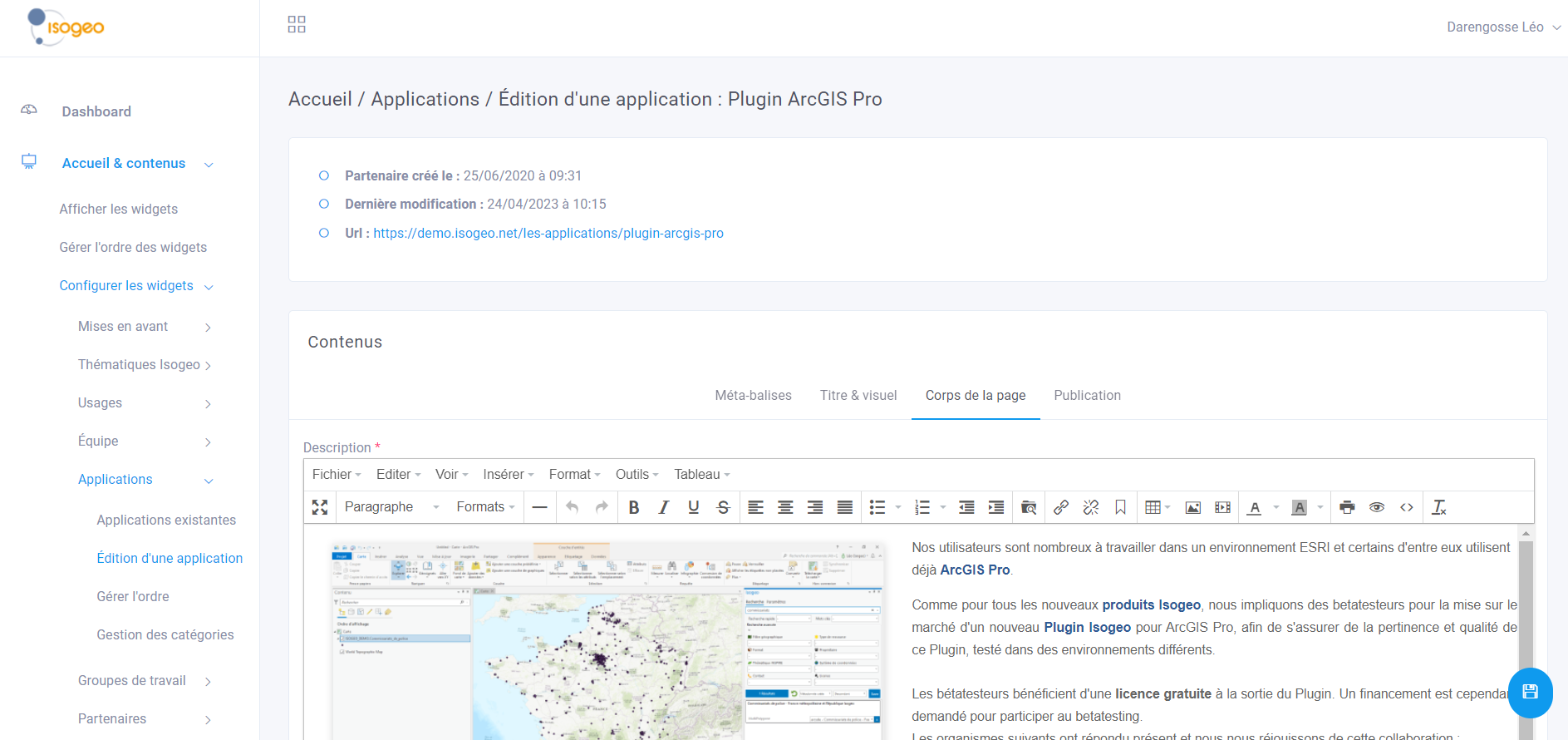This screenshot has width=1568, height=740.
Task: Remove the link with unlink icon
Action: (1091, 507)
